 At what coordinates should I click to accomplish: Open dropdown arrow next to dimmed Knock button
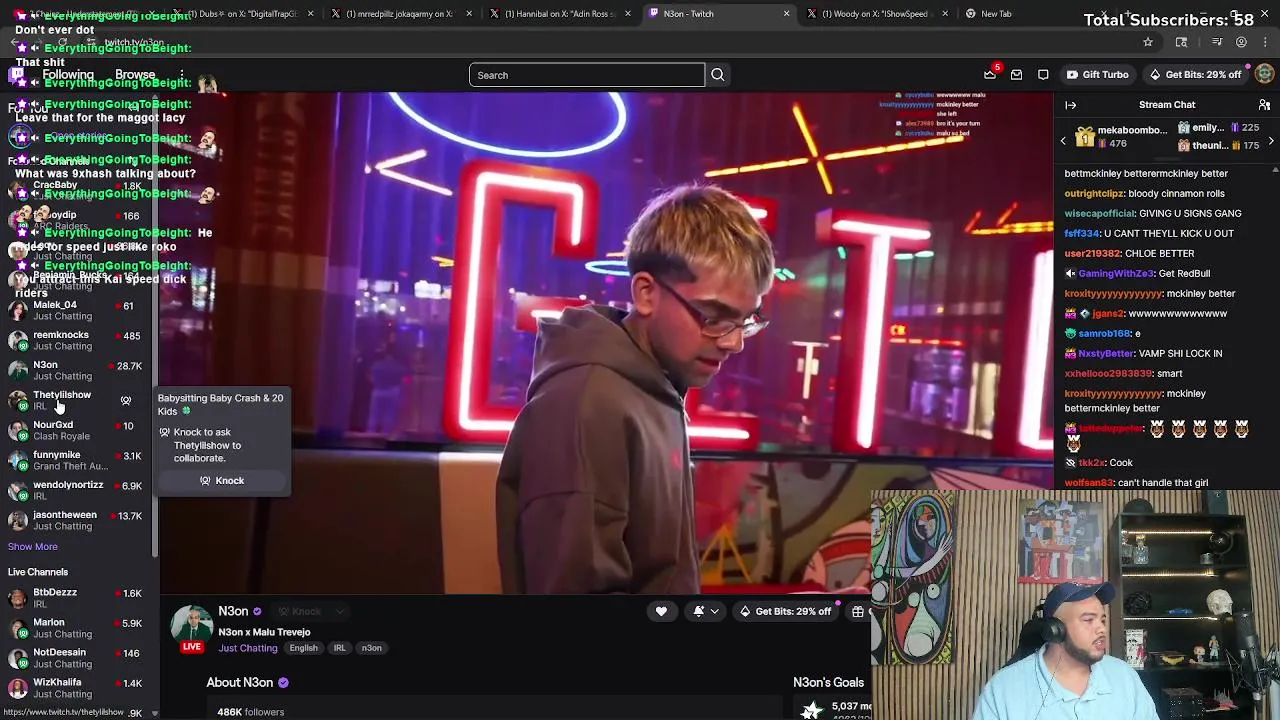coord(340,611)
